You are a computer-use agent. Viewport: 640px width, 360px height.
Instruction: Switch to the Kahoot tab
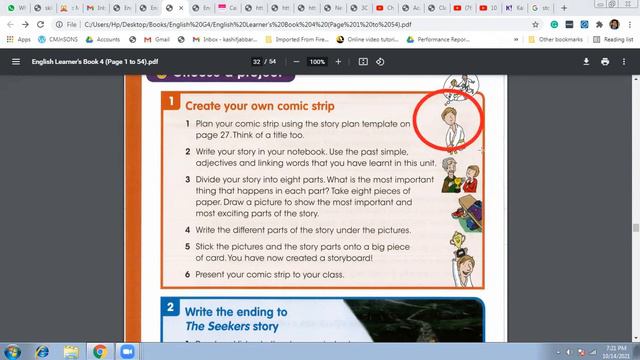click(x=513, y=8)
